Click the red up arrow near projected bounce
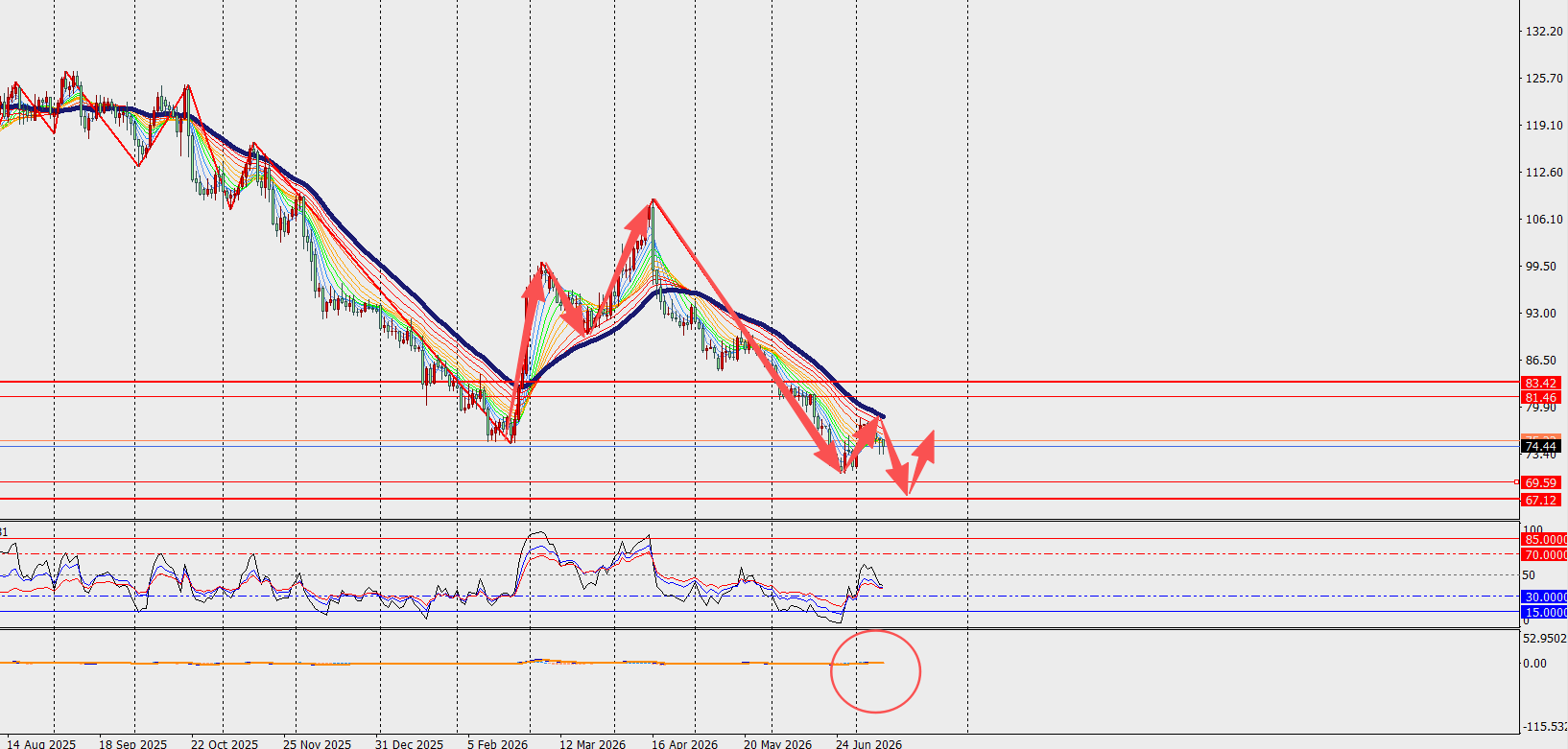The image size is (1568, 749). coord(923,458)
